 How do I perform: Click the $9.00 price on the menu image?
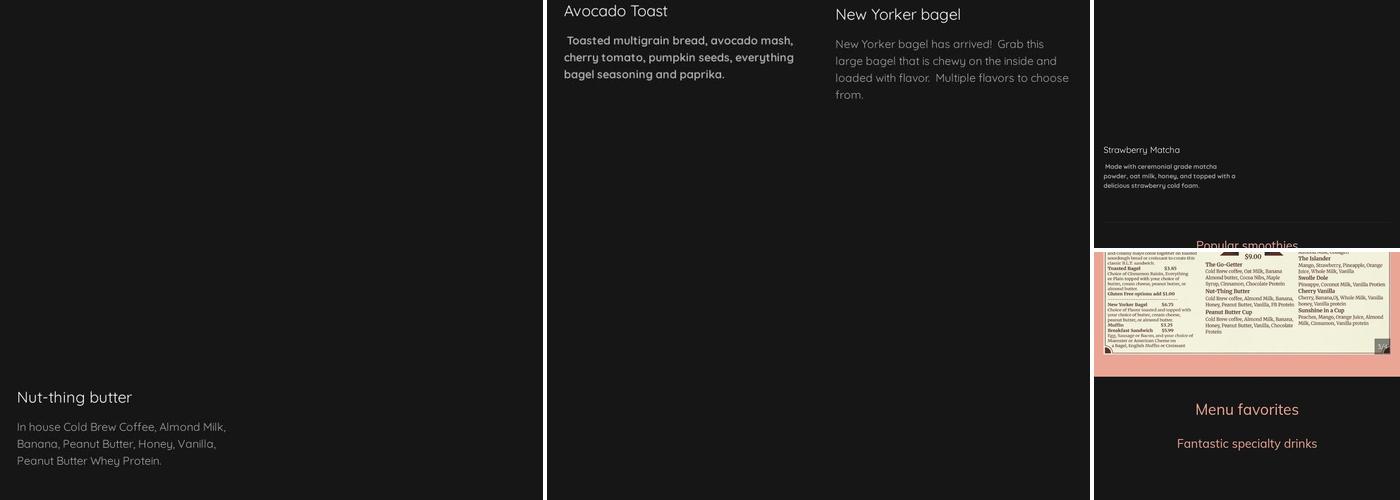(1253, 257)
